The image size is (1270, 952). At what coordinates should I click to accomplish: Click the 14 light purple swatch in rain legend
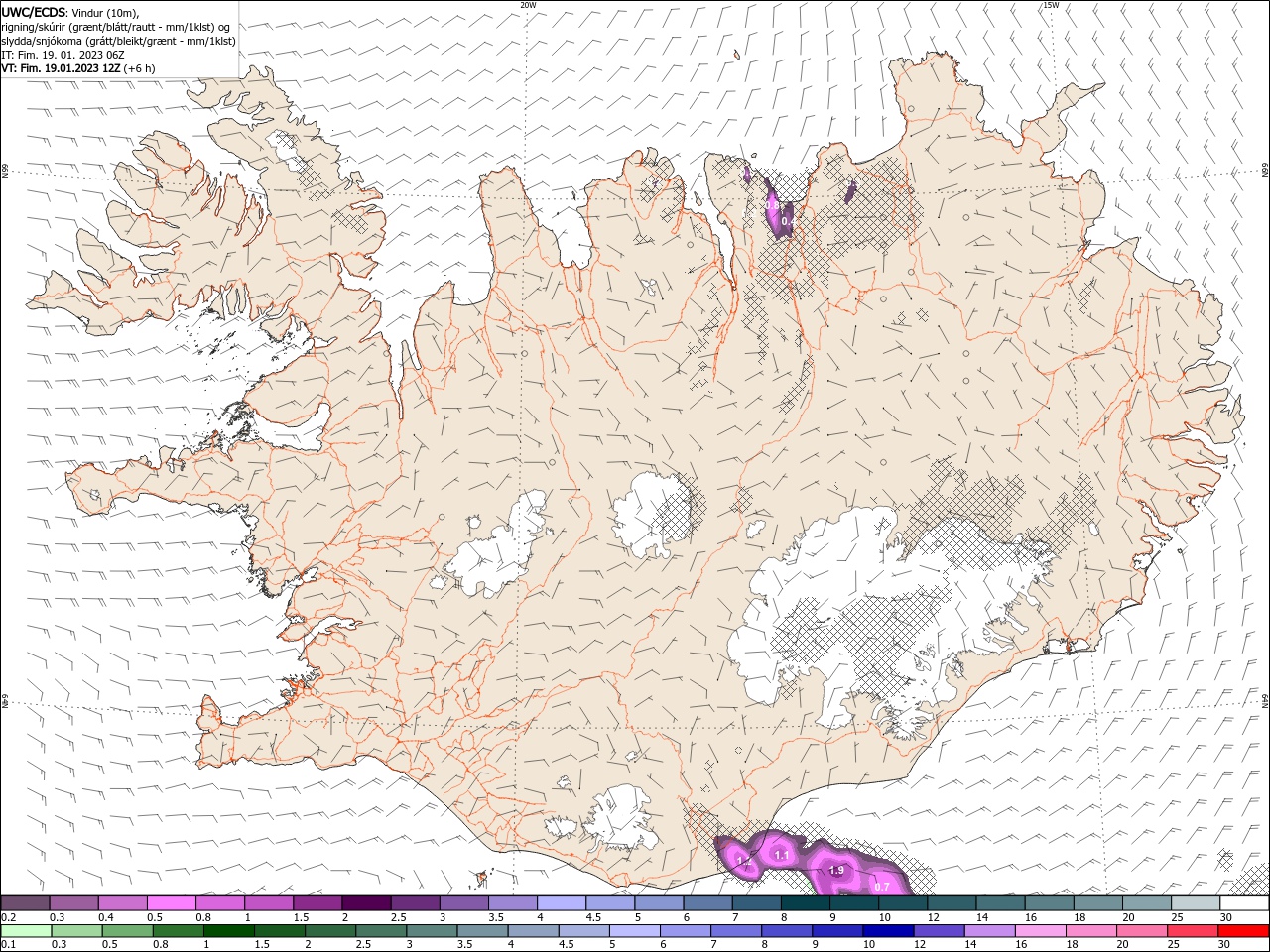coord(990,931)
